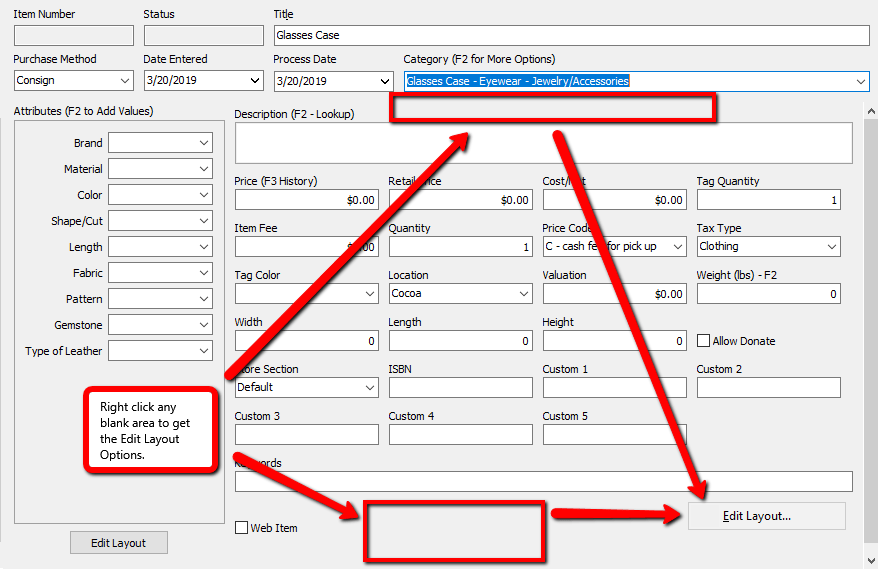Click into the Item Number field
The image size is (878, 569).
[x=73, y=35]
